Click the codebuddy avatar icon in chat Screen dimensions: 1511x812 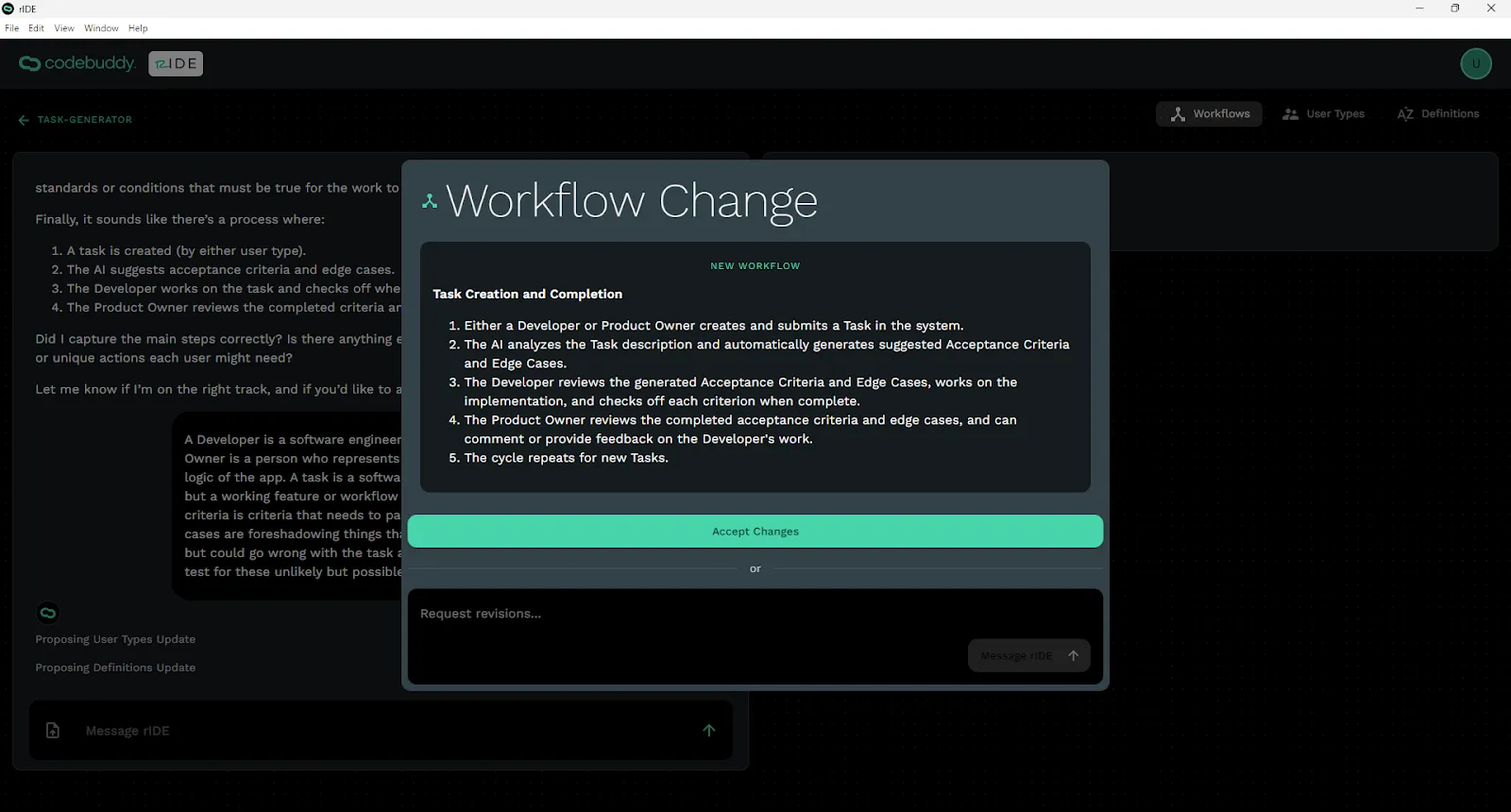pyautogui.click(x=48, y=613)
